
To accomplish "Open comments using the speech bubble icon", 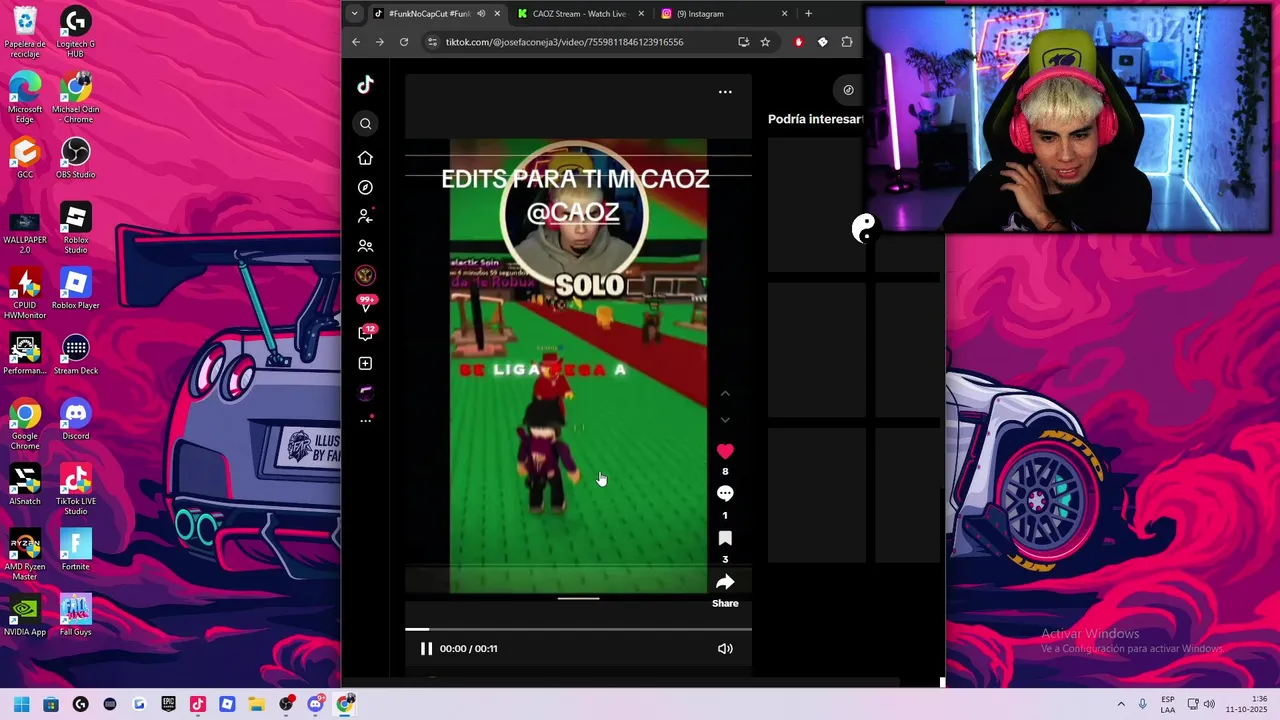I will click(x=725, y=494).
